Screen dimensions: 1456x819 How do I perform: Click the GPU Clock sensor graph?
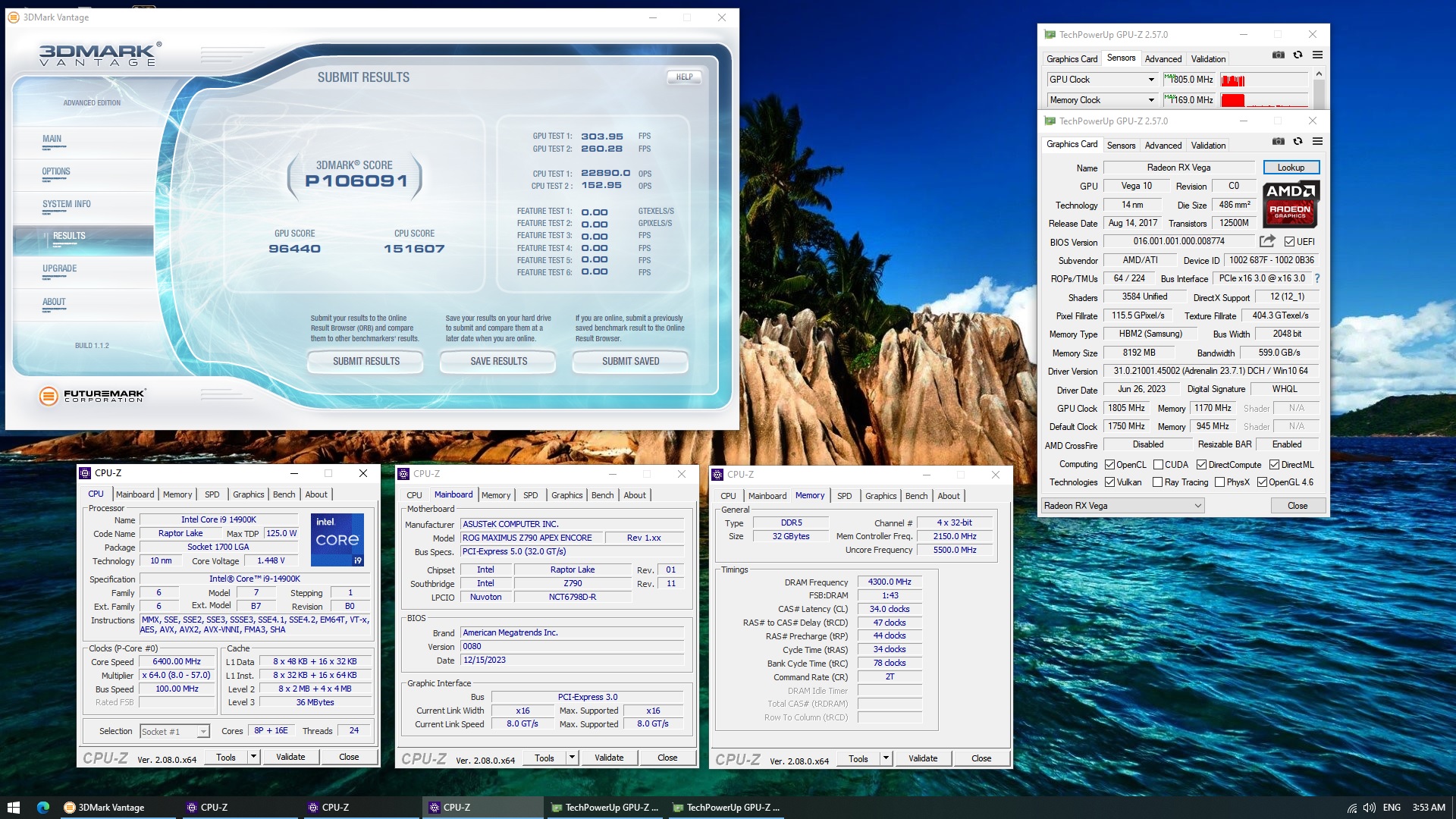coord(1263,80)
